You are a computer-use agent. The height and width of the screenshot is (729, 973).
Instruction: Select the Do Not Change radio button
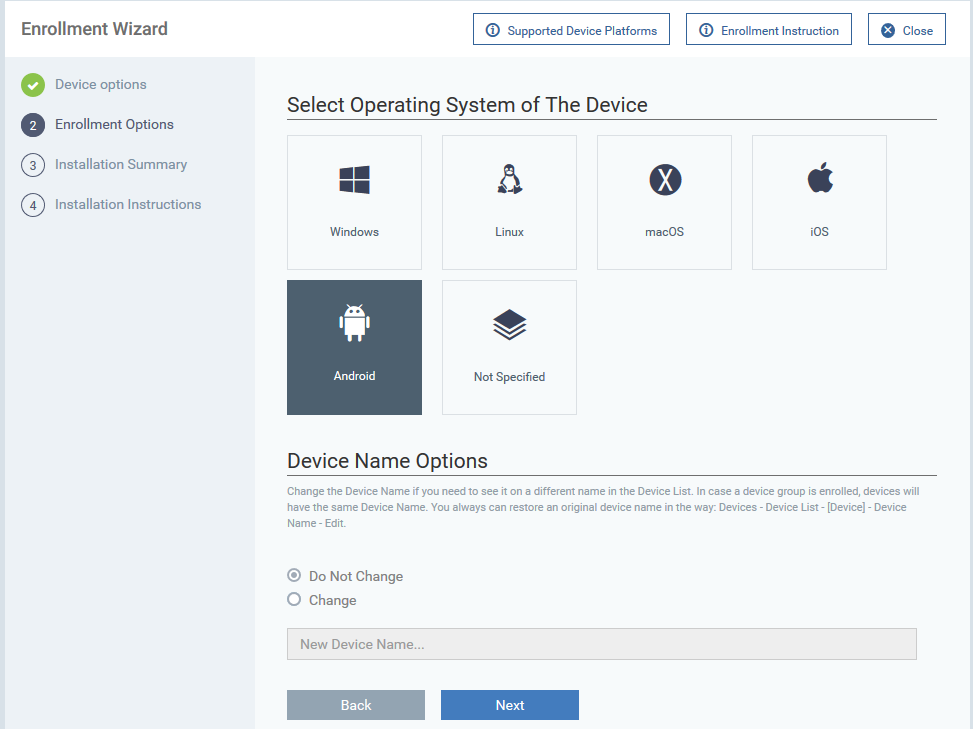click(x=294, y=576)
